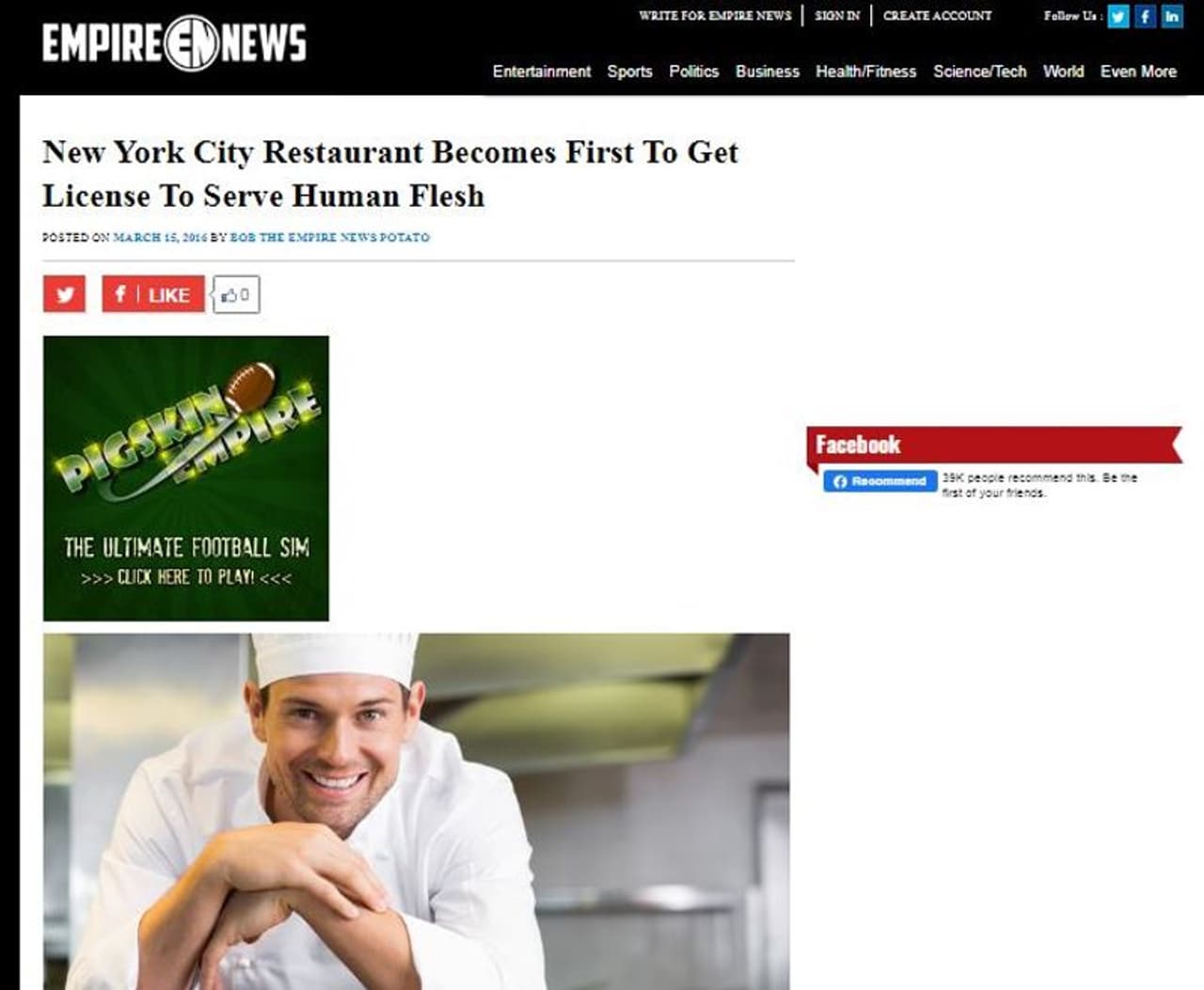Open the Pigskin Empire football ad
The image size is (1204, 990).
(x=186, y=479)
